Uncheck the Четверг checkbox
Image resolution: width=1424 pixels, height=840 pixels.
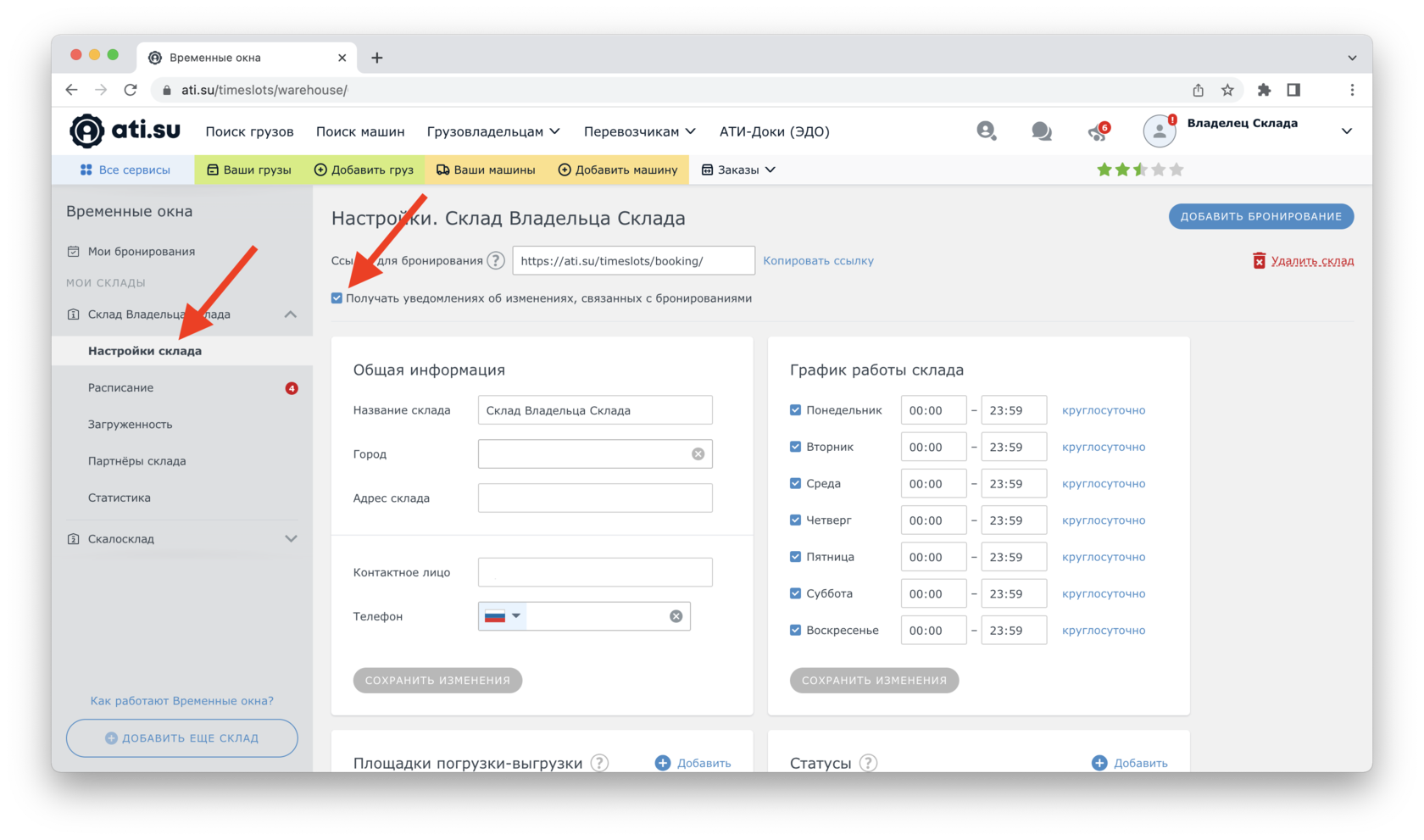tap(795, 520)
